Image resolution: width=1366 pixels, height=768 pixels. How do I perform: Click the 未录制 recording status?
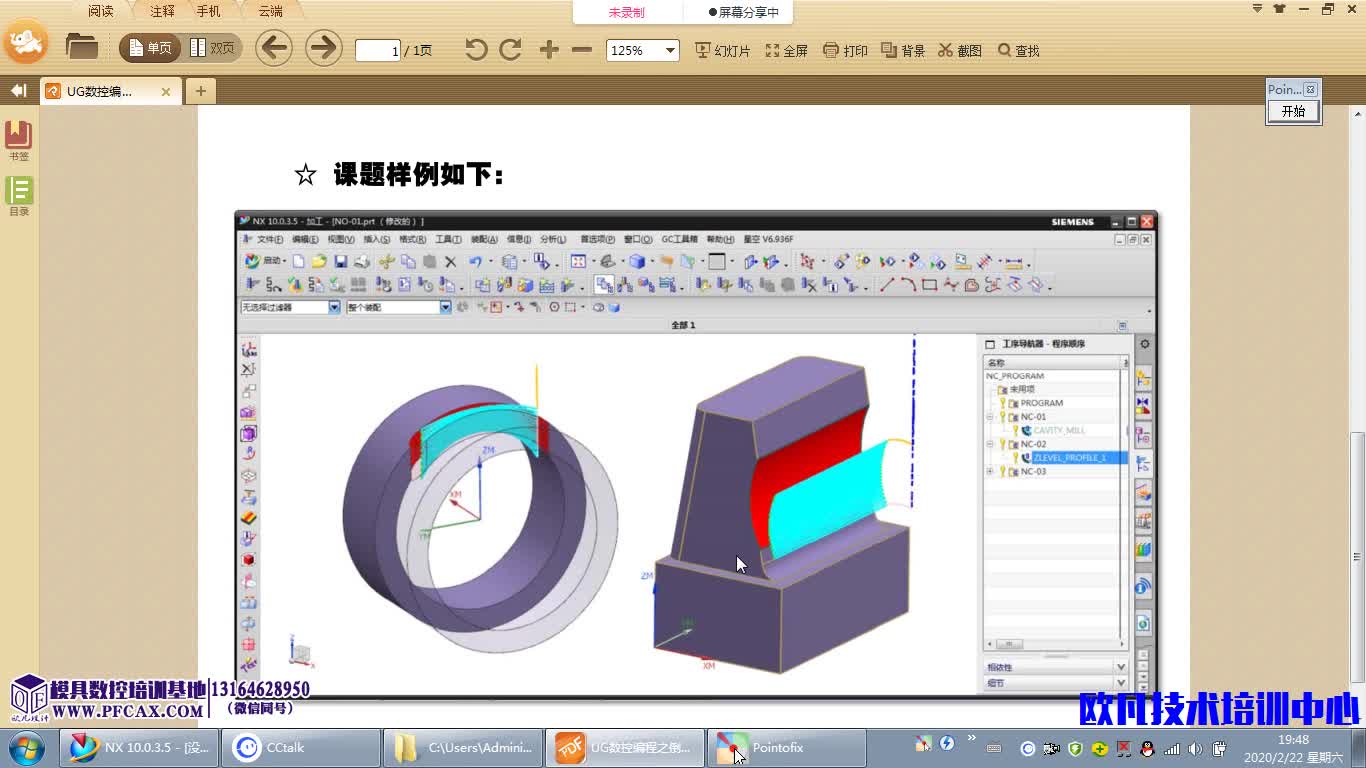point(627,12)
